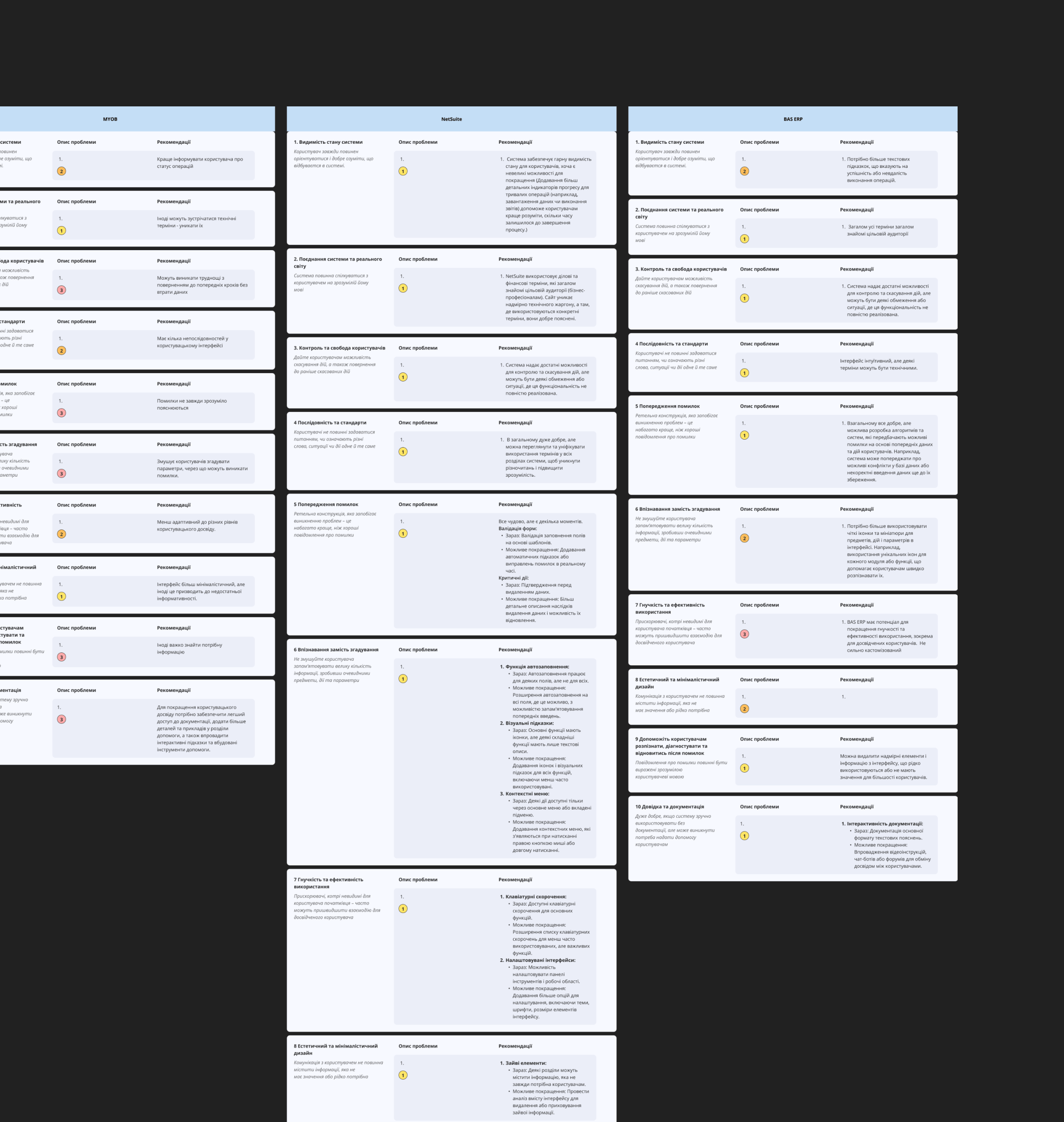The image size is (1064, 1122).
Task: Click NetSuite heading '1. Видимість стану системи'
Action: (328, 142)
